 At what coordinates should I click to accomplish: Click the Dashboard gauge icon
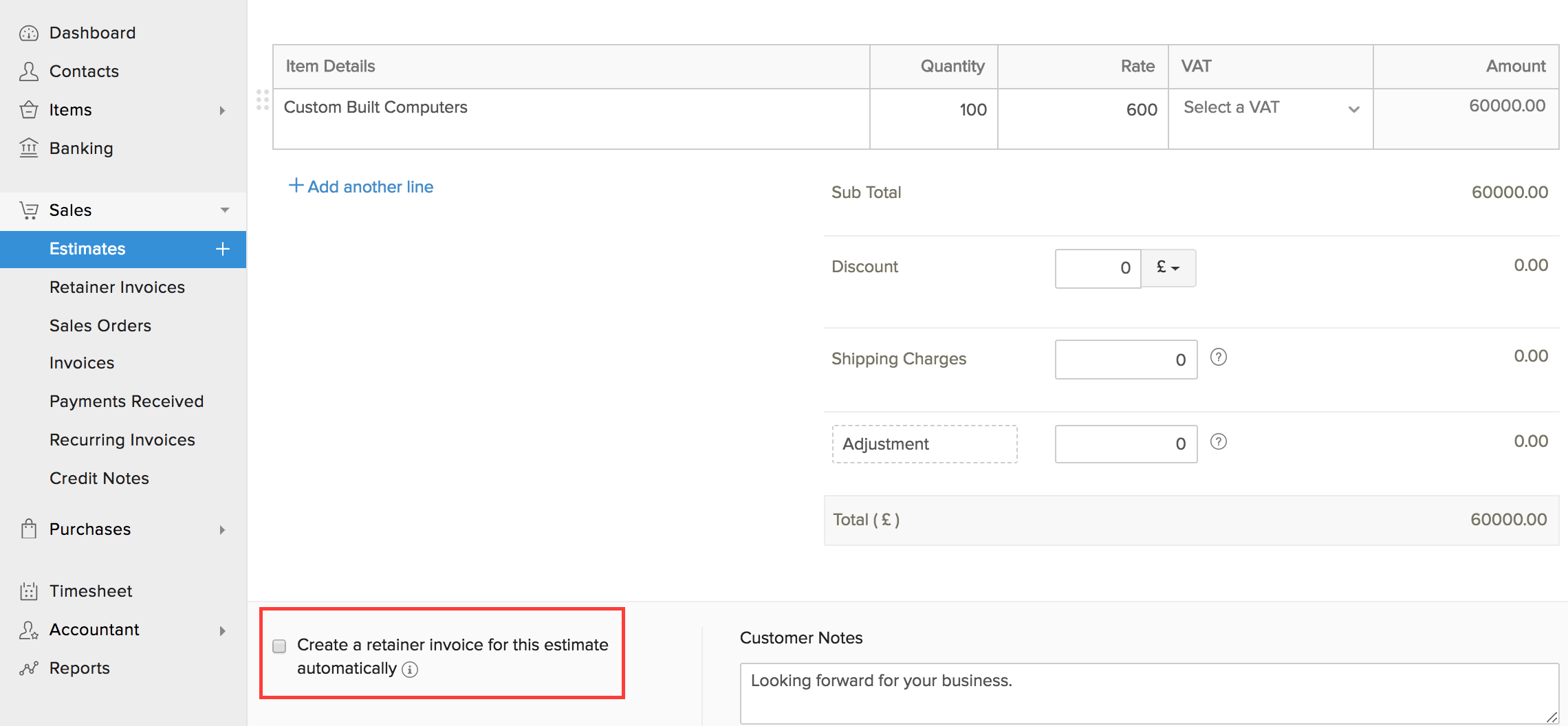point(29,33)
